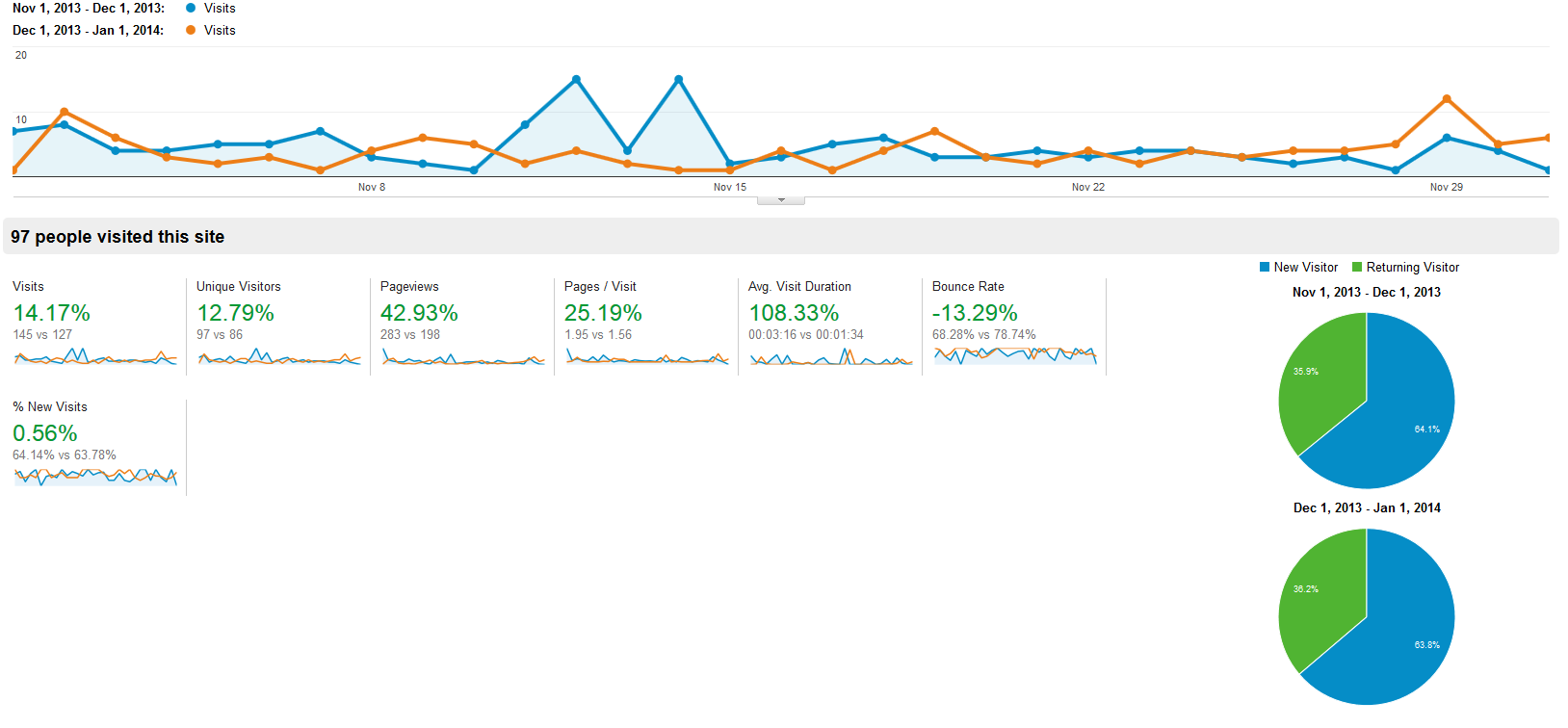
Task: Click the 0.56% New Visits value
Action: coord(45,433)
